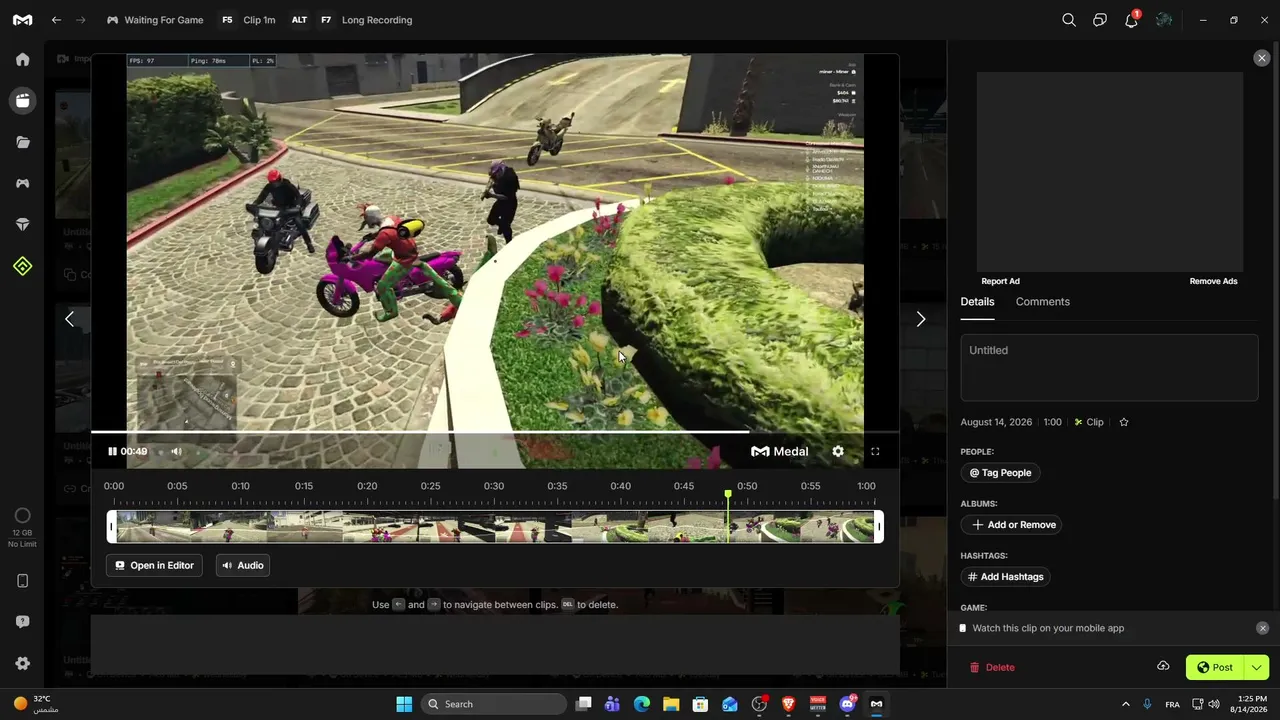Click the F5 Clip 1m hotkey
This screenshot has width=1280, height=720.
[x=247, y=20]
